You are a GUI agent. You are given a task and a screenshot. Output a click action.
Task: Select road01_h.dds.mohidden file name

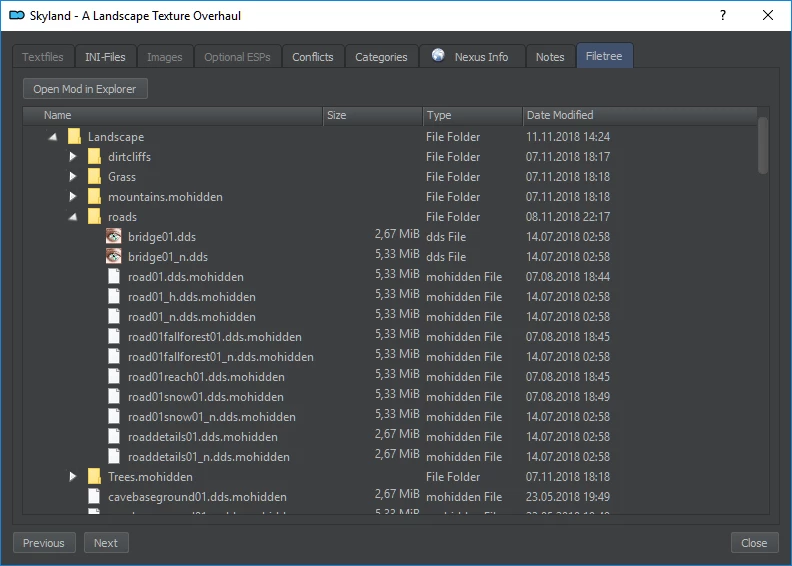pos(192,297)
